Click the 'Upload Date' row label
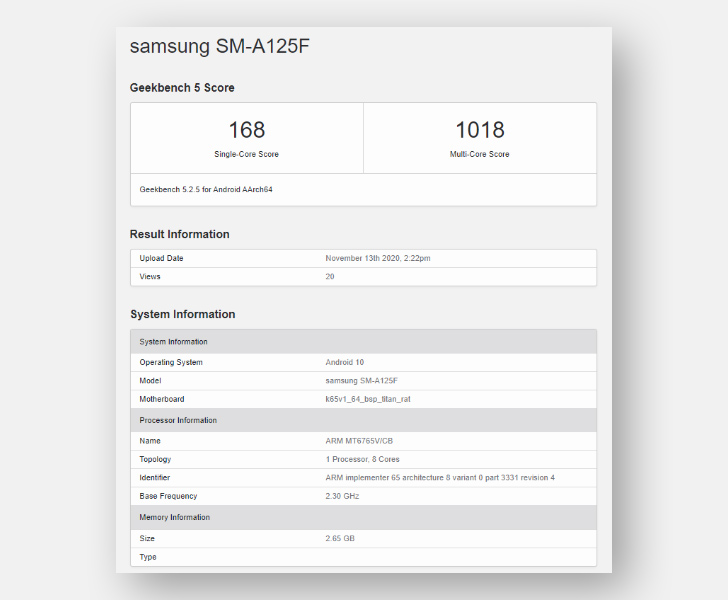The image size is (728, 600). pyautogui.click(x=162, y=258)
